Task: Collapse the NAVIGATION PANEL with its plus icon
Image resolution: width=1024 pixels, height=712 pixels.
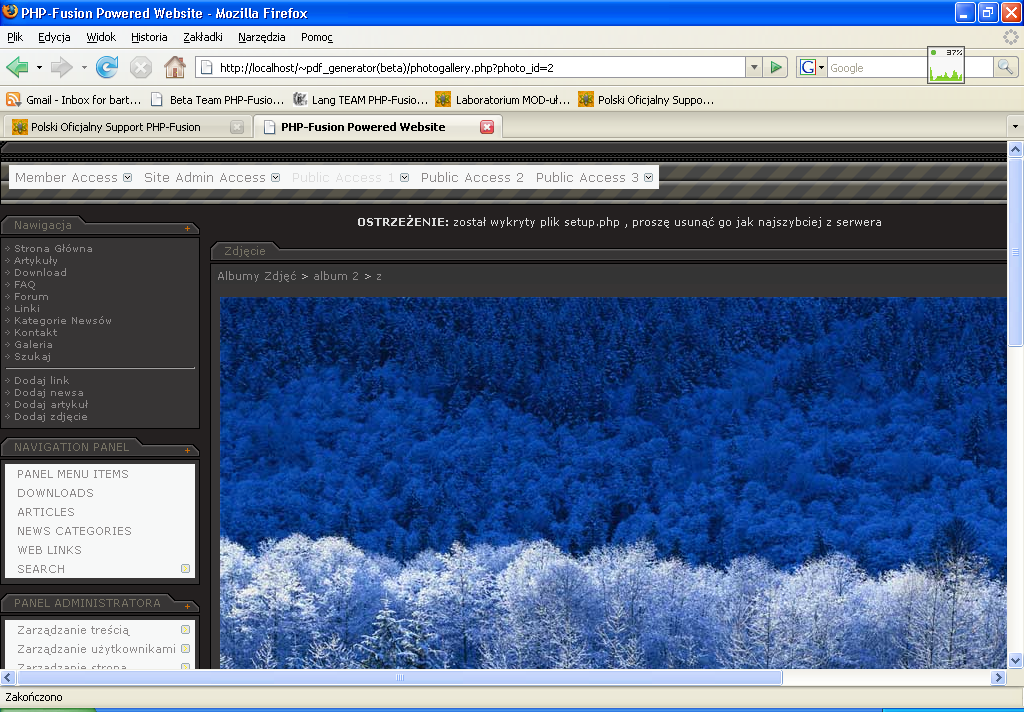Action: pos(187,451)
